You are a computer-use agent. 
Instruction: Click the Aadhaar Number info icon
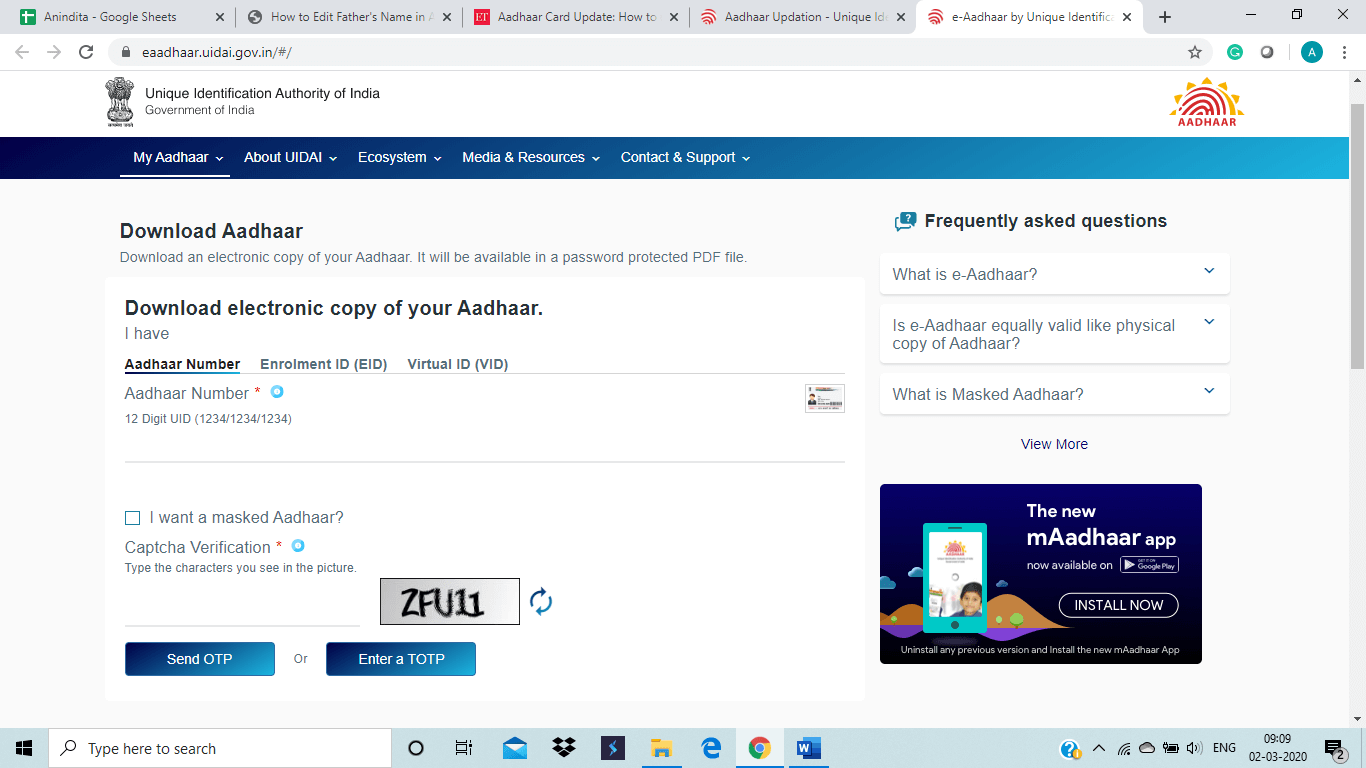click(x=277, y=392)
